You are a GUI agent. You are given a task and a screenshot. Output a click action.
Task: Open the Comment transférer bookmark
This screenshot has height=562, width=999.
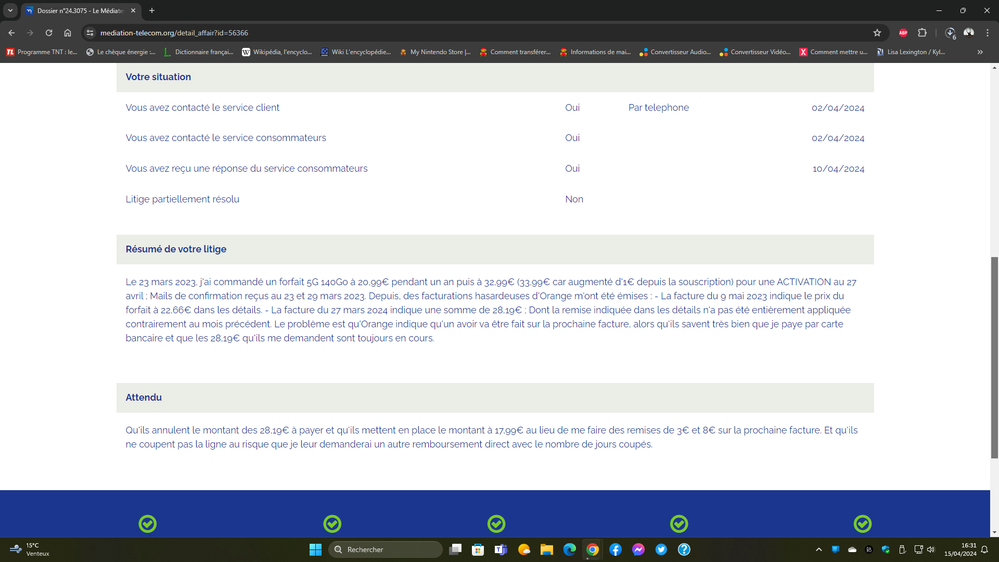515,52
